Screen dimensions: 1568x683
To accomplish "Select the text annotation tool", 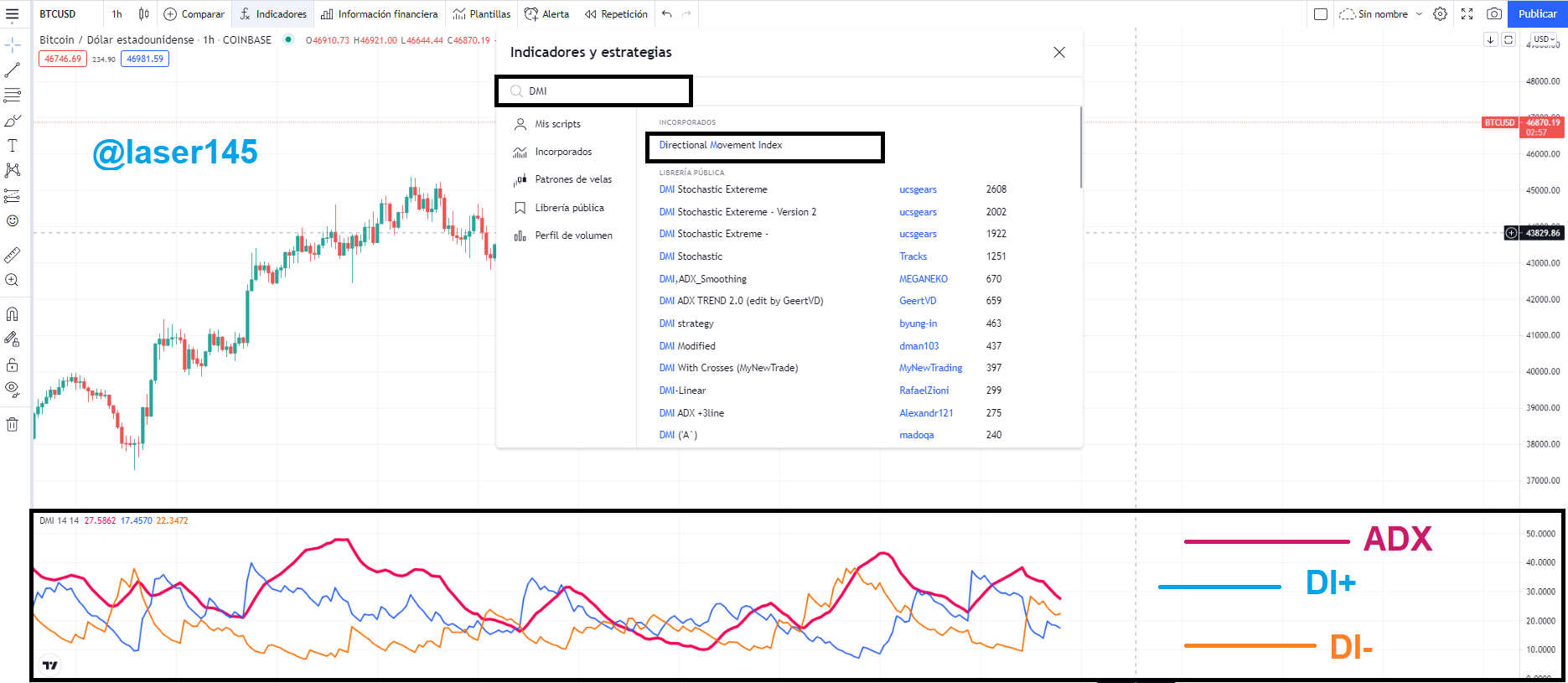I will pyautogui.click(x=13, y=146).
